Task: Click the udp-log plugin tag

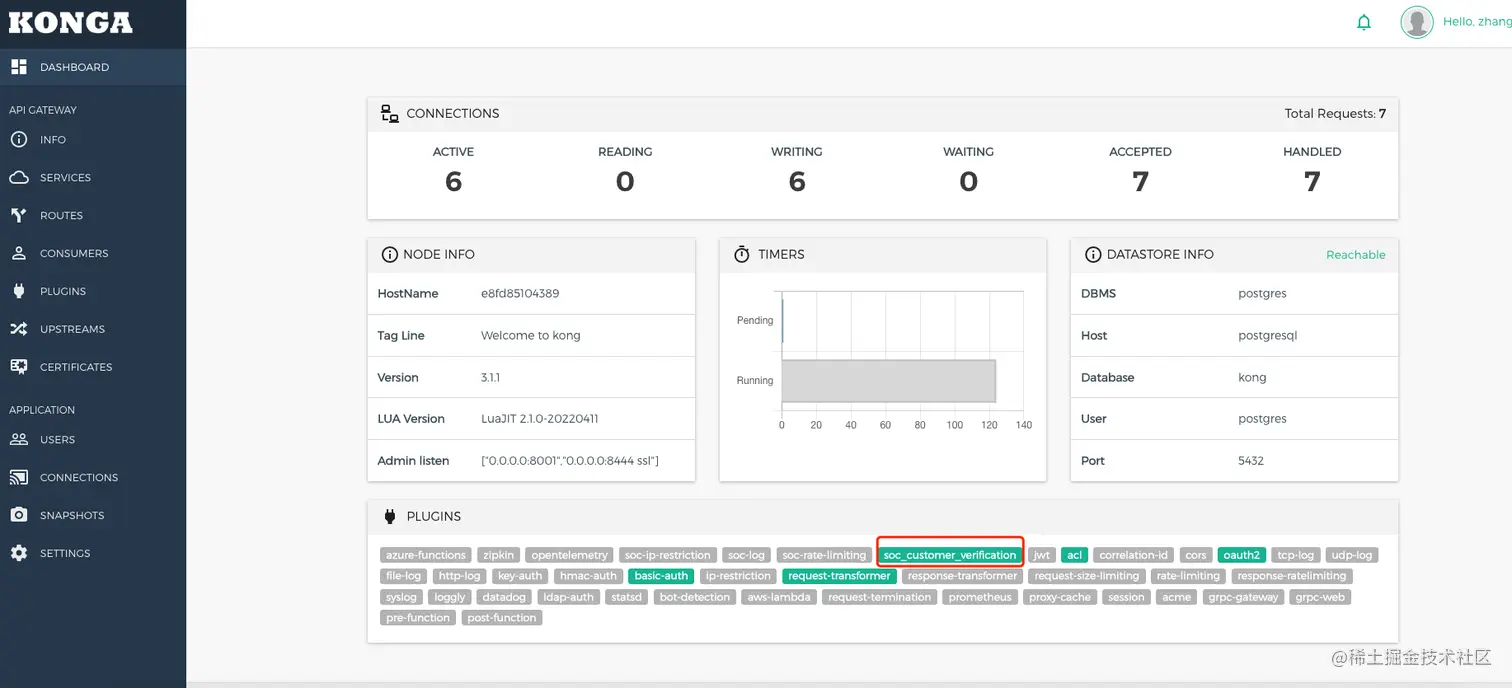Action: [1352, 555]
